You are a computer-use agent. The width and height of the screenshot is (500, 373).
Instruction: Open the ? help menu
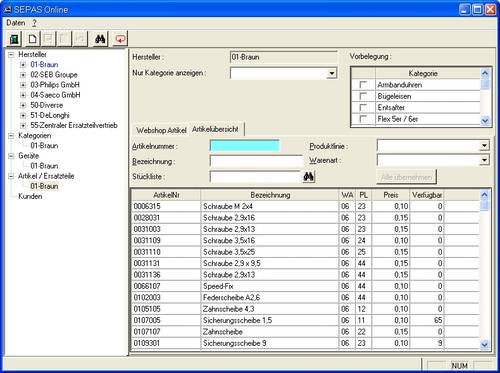[x=34, y=23]
